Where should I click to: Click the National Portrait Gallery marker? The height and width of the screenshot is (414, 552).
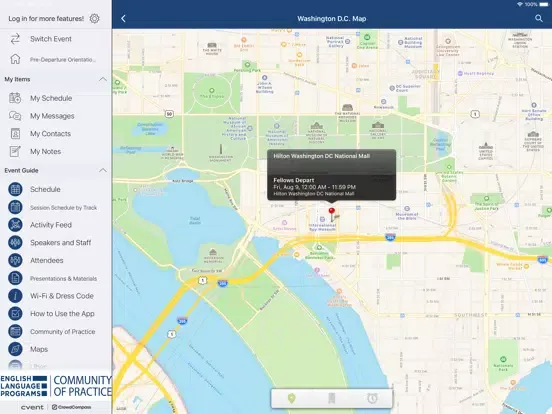tap(337, 42)
